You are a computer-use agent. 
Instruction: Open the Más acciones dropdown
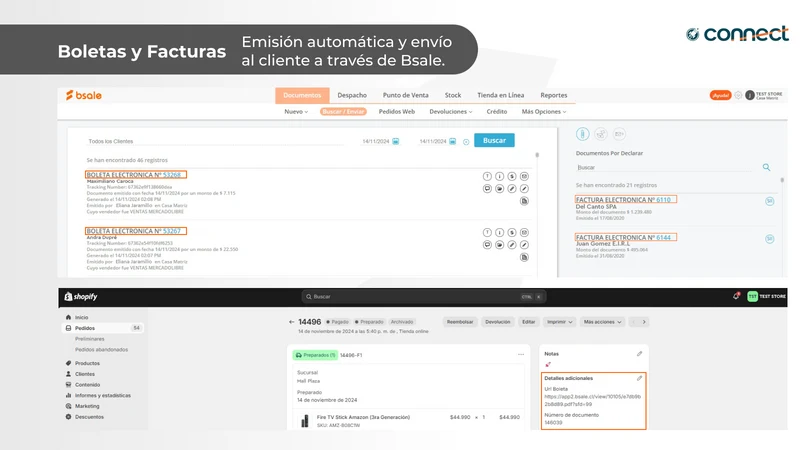603,322
